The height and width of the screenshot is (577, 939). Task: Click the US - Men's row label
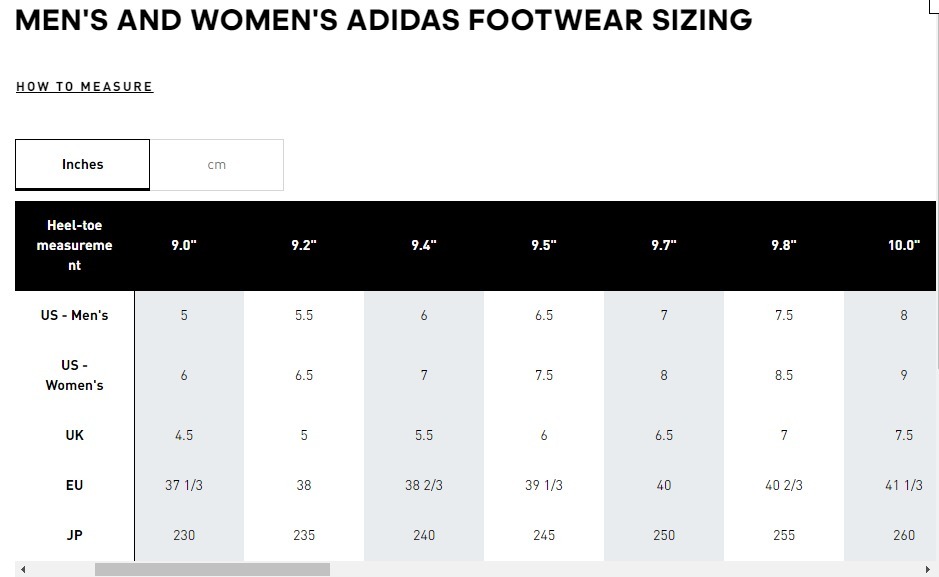point(74,315)
